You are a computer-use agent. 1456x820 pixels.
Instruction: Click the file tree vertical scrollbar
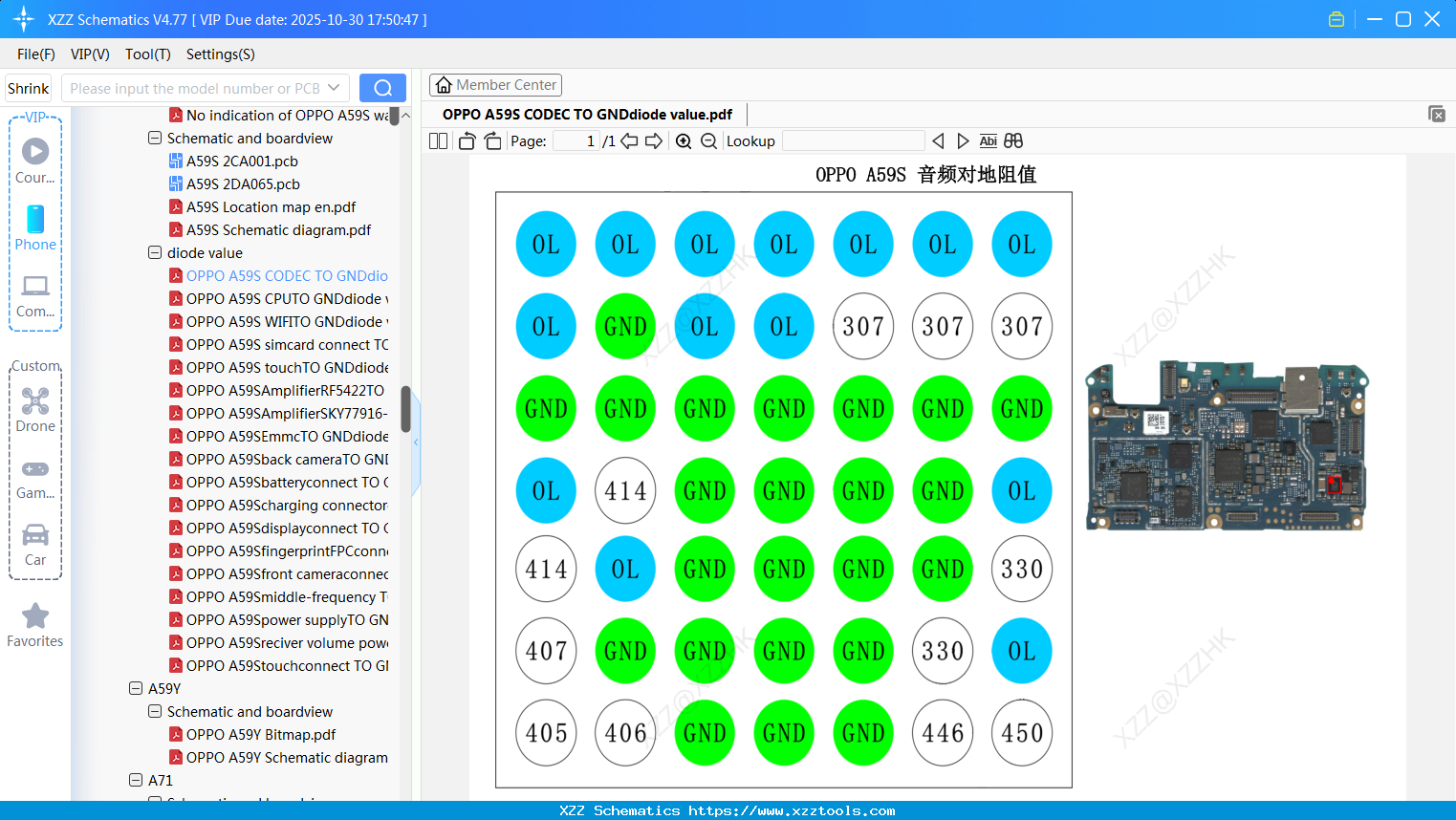click(x=405, y=409)
